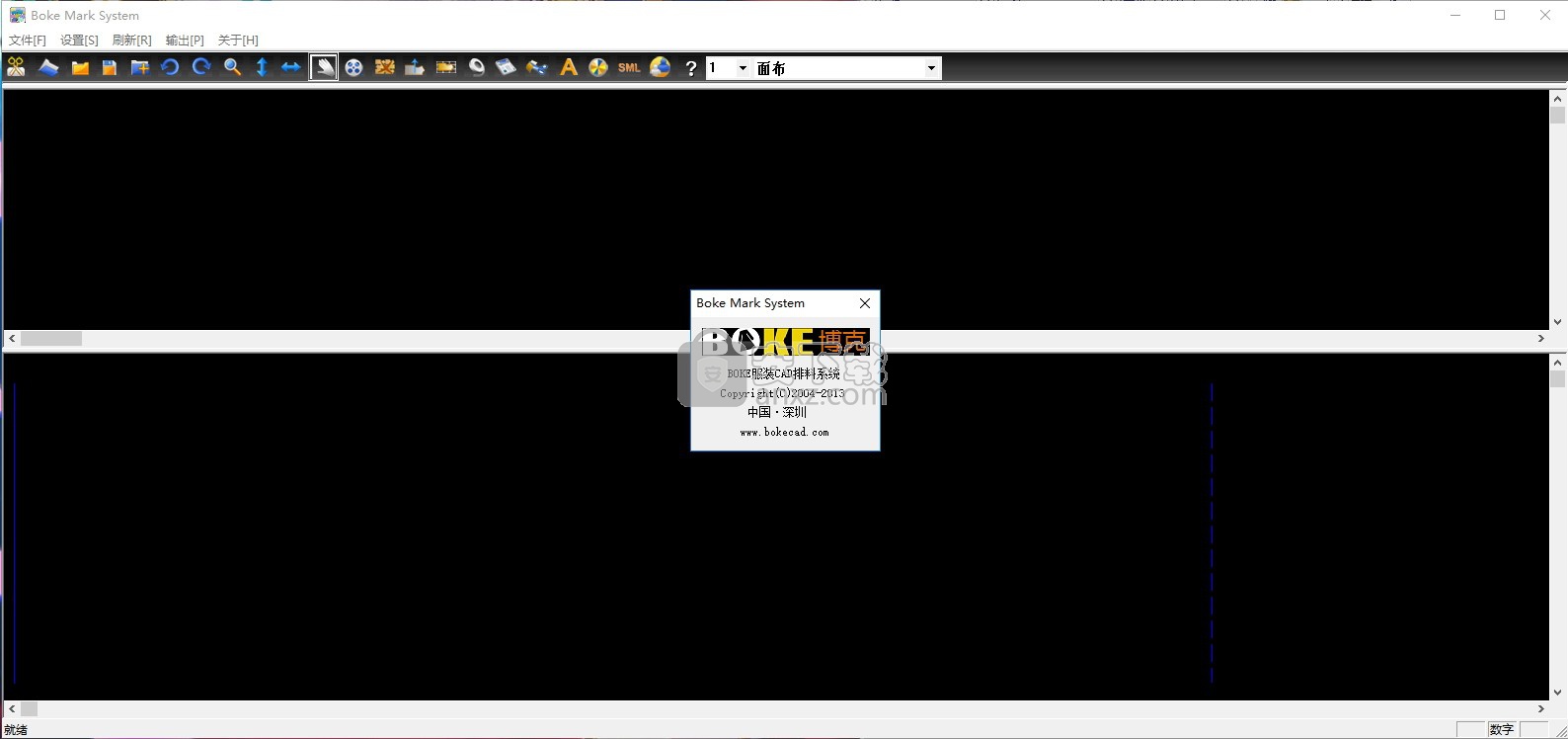1568x739 pixels.
Task: Open the 文件[F] menu
Action: (x=28, y=41)
